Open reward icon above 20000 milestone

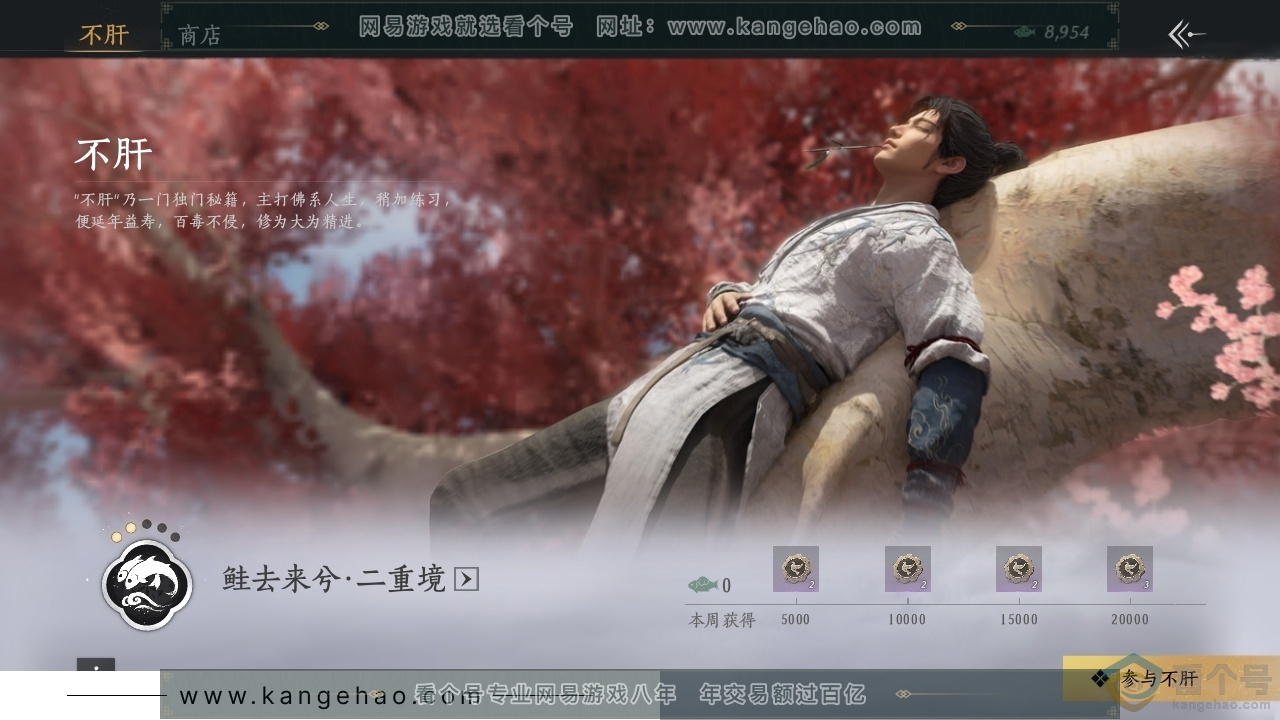point(1130,569)
